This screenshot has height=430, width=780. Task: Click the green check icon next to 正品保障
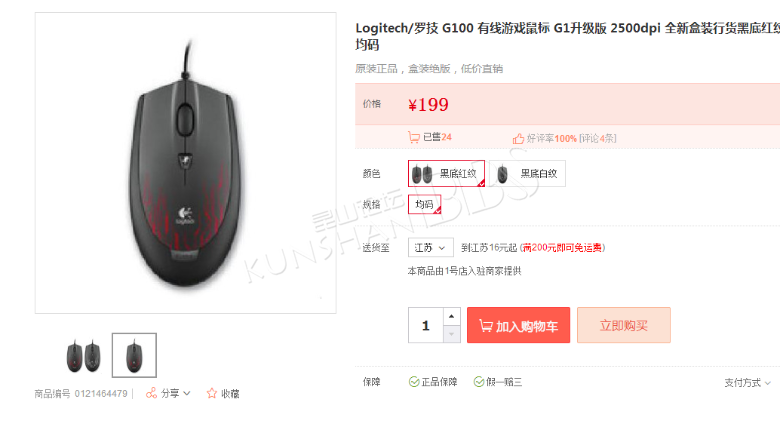414,382
